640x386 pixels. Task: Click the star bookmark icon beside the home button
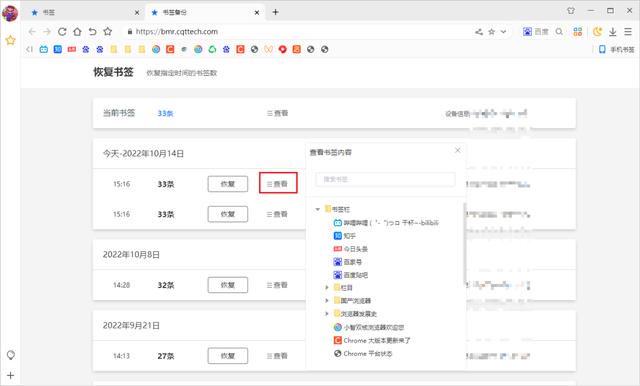click(107, 31)
